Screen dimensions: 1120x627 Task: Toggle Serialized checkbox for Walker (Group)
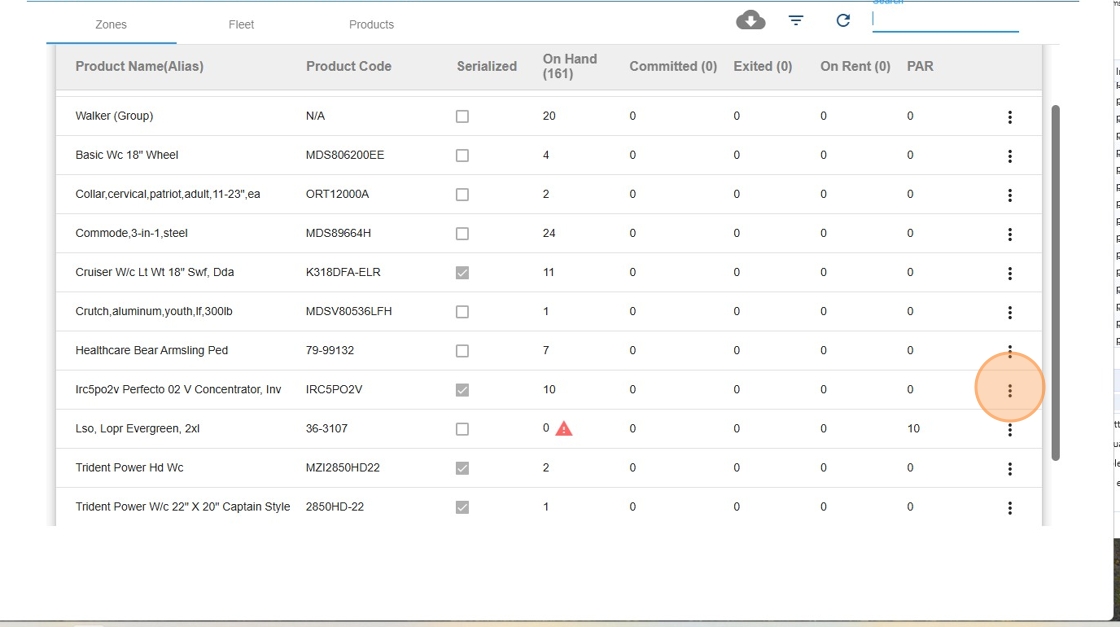(x=462, y=116)
